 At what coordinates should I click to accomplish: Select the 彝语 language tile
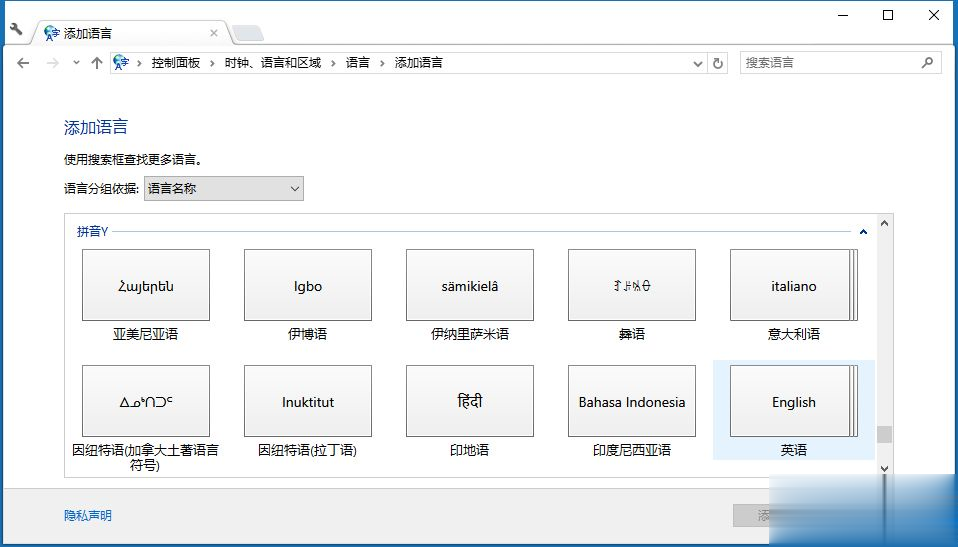click(x=632, y=285)
